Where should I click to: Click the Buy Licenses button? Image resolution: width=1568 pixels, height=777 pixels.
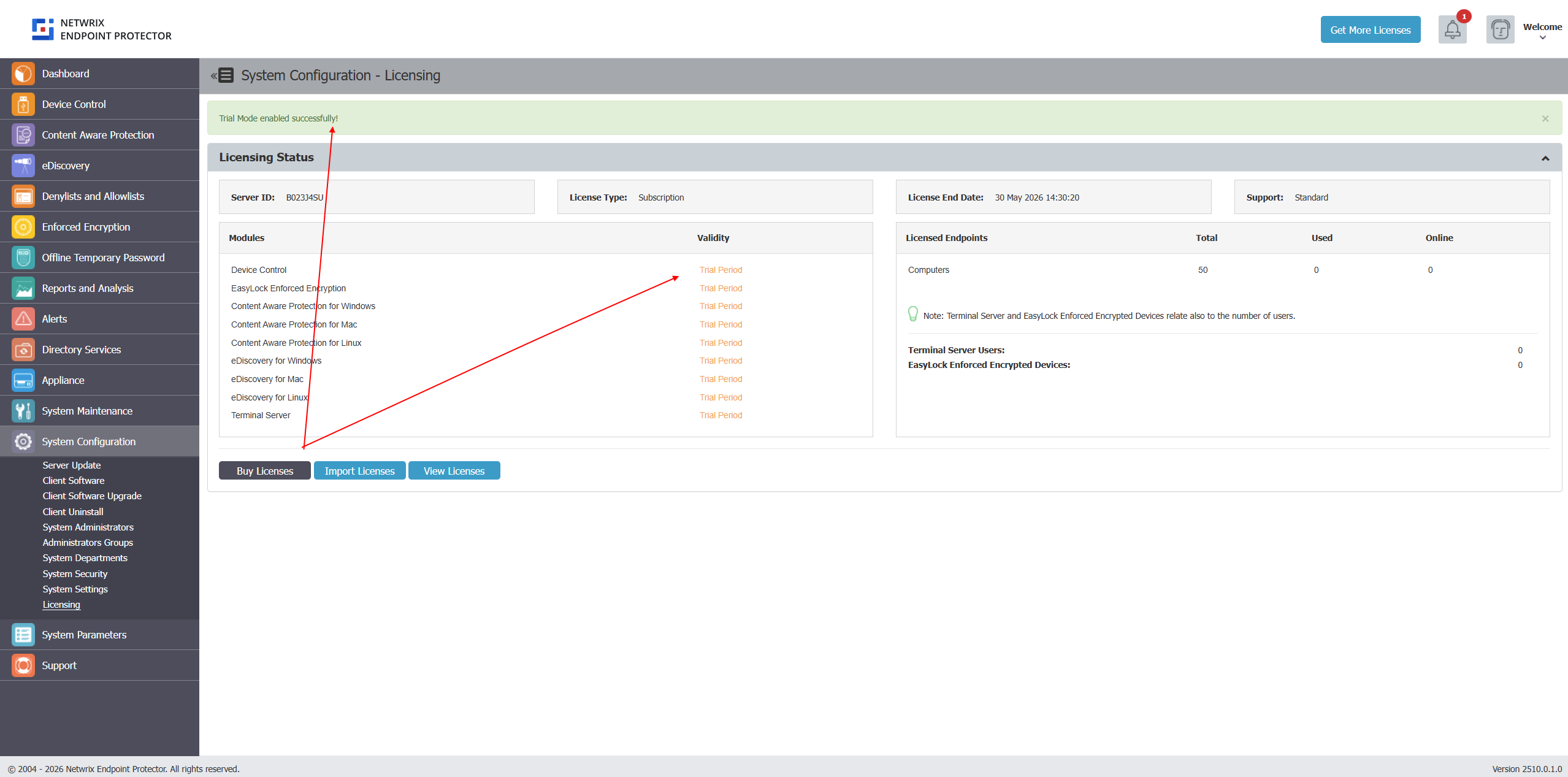[265, 470]
